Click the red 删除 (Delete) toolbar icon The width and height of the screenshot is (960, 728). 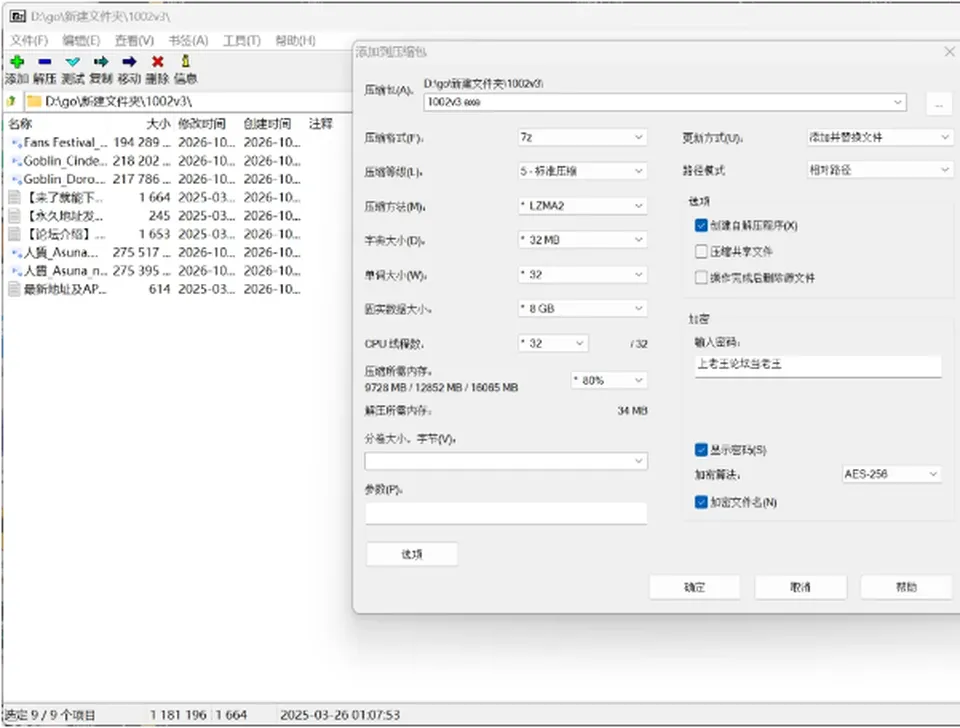pyautogui.click(x=157, y=61)
